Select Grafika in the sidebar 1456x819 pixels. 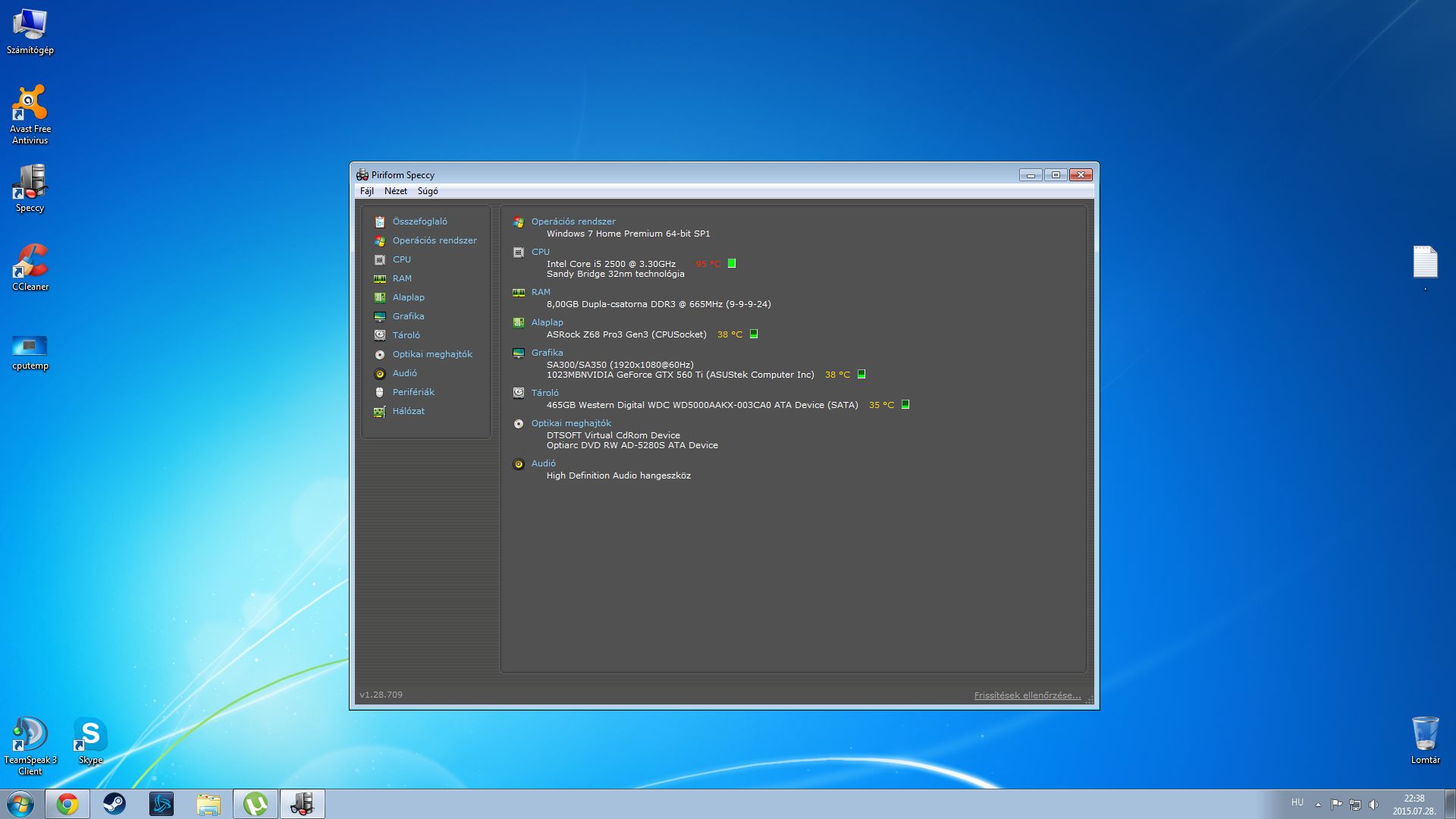408,316
